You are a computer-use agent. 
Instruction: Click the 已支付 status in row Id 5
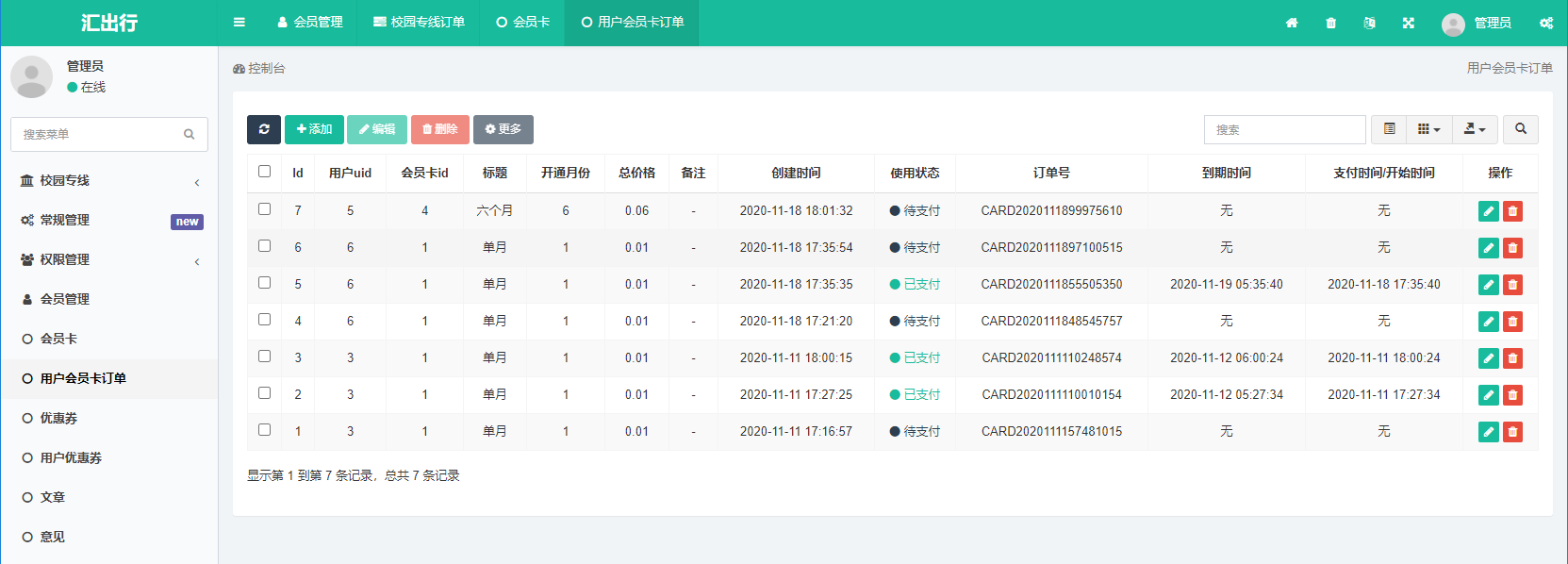click(x=915, y=284)
